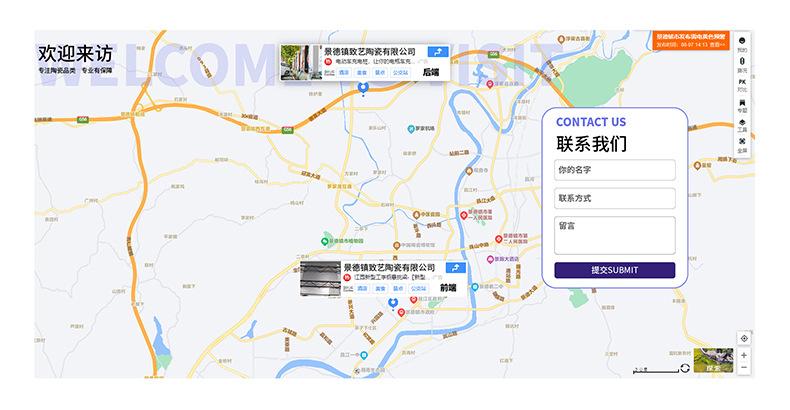Open the orange weather warning banner

[x=690, y=40]
